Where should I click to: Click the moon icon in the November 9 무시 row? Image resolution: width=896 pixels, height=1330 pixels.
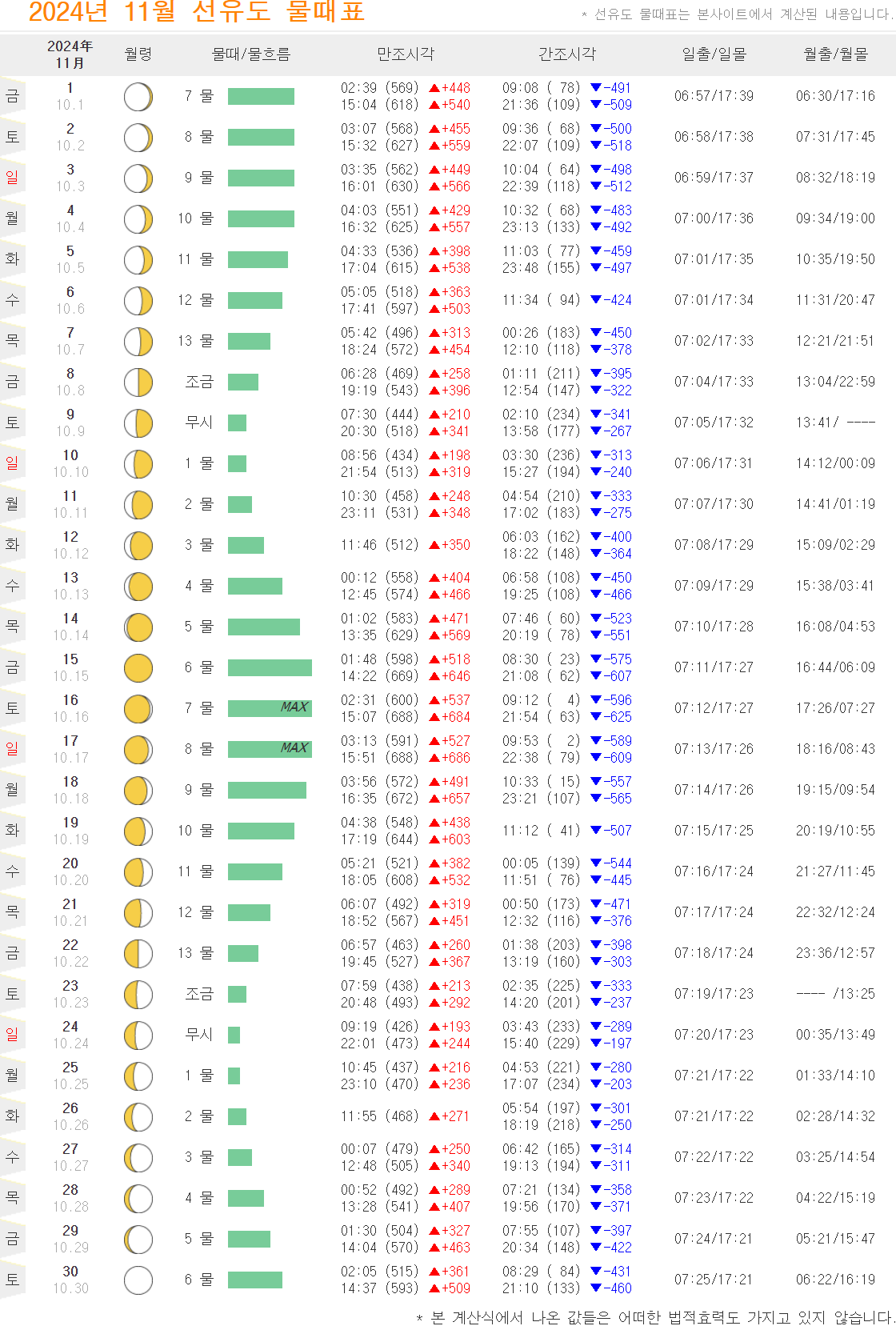click(138, 423)
